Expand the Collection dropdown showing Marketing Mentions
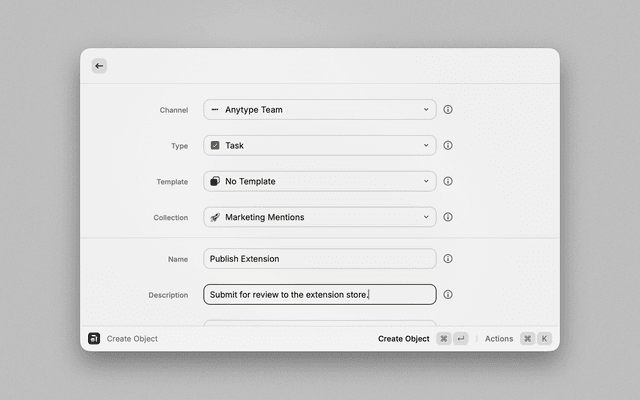The image size is (640, 400). point(320,217)
